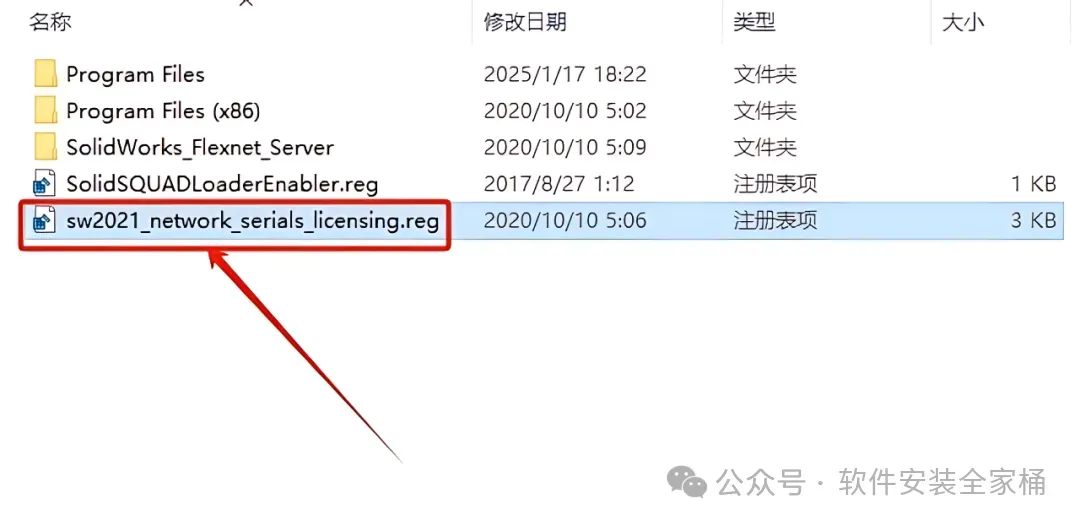Sort files by the 大小 column header
Image resolution: width=1080 pixels, height=525 pixels.
(x=963, y=21)
